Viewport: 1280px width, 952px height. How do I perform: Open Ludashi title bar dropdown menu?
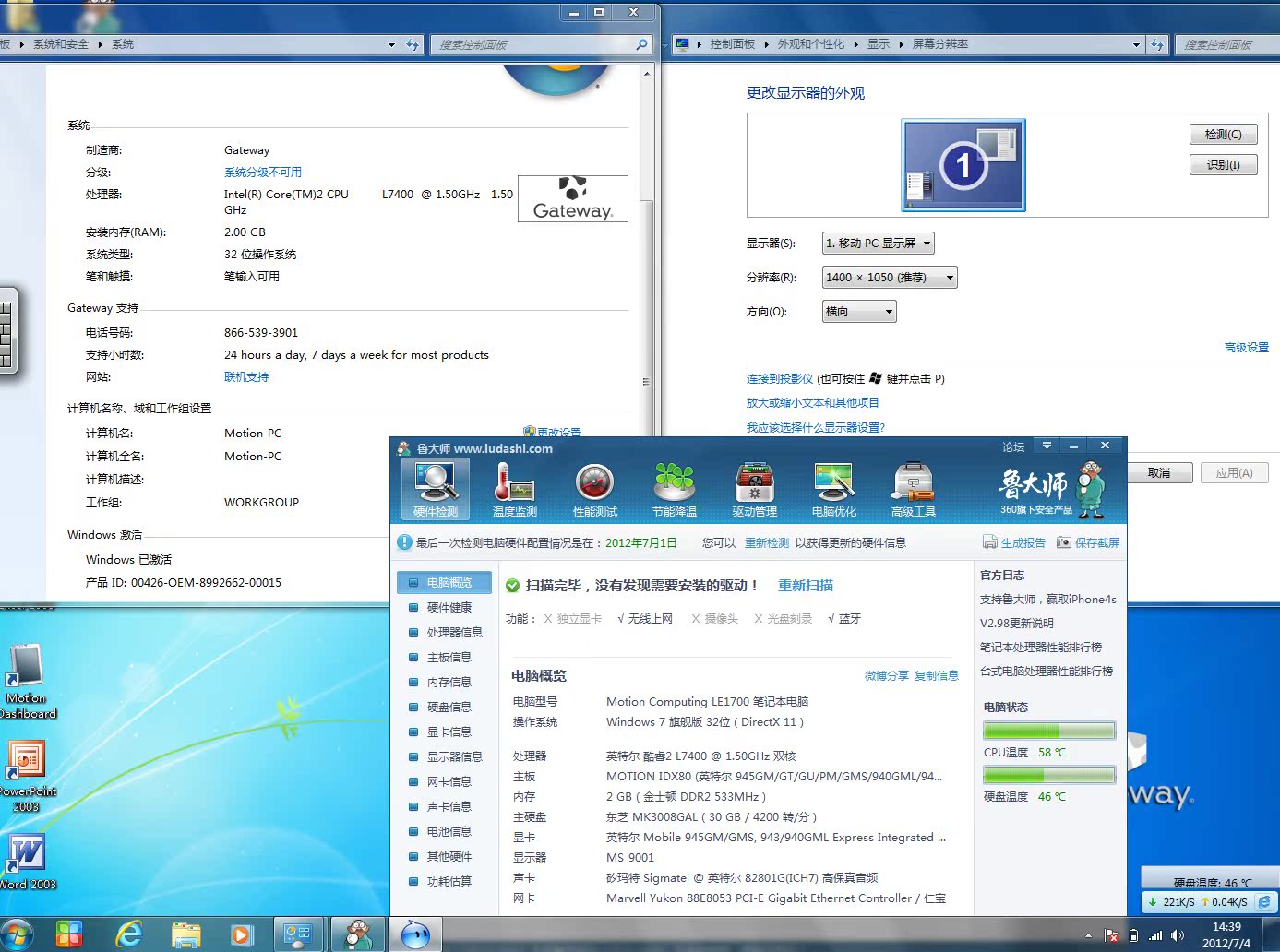click(x=1047, y=446)
